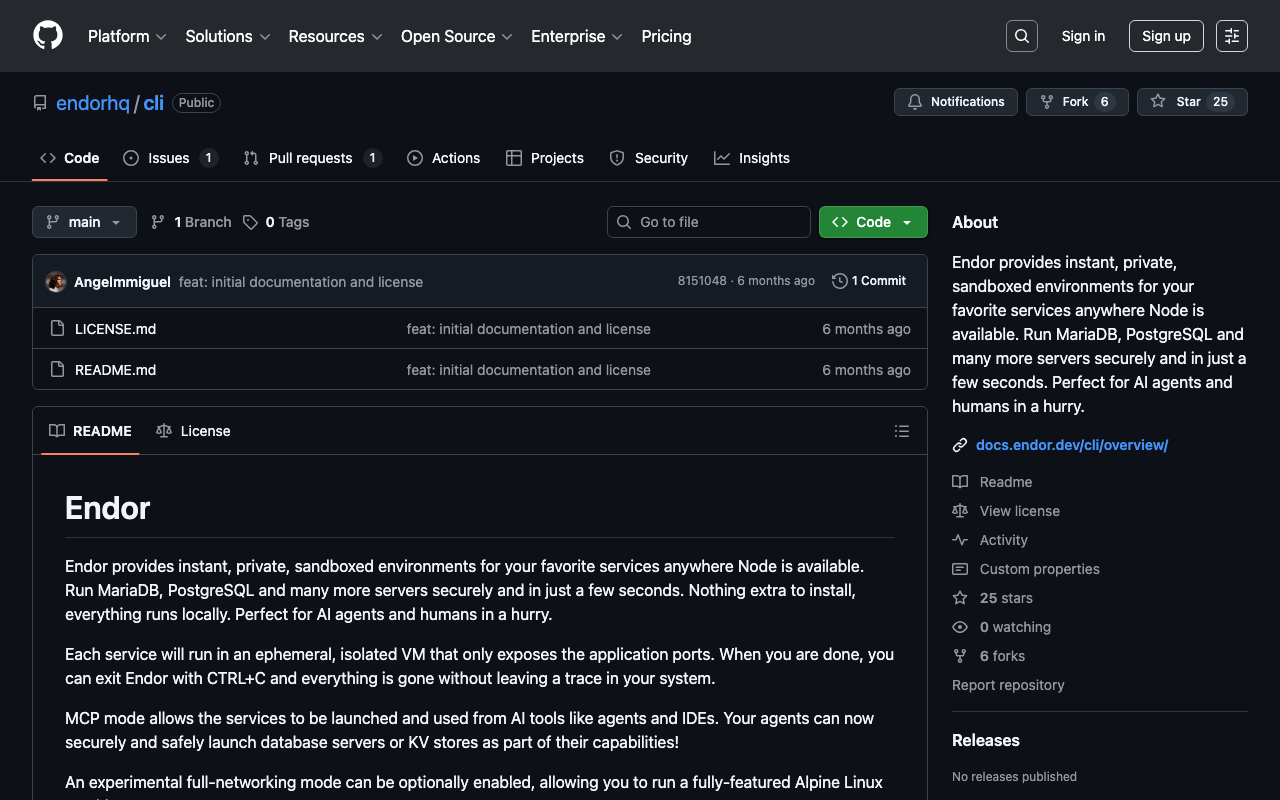Click AngelmmigueI's avatar thumbnail
The width and height of the screenshot is (1280, 800).
56,282
